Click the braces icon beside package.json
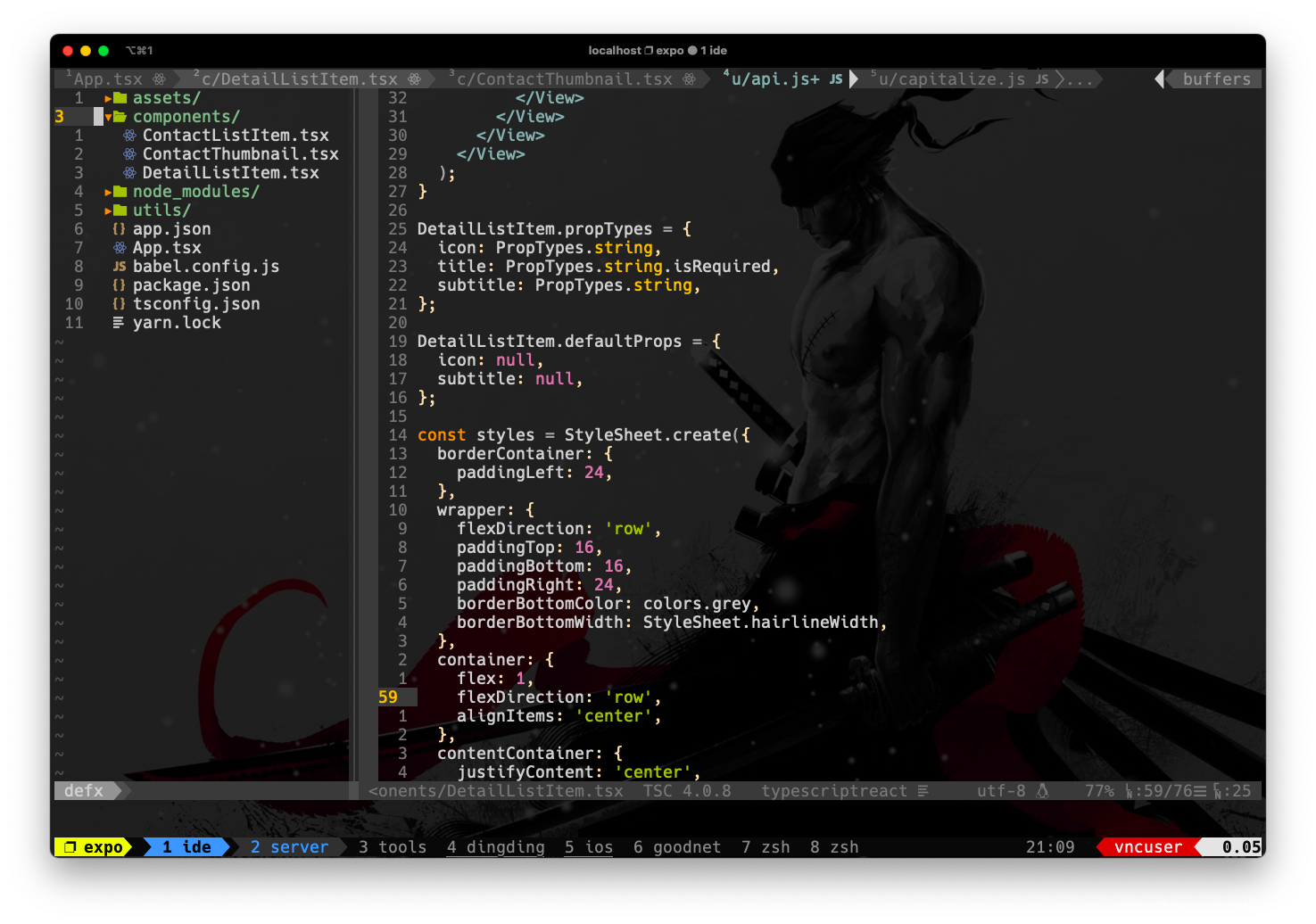This screenshot has width=1316, height=924. coord(120,285)
